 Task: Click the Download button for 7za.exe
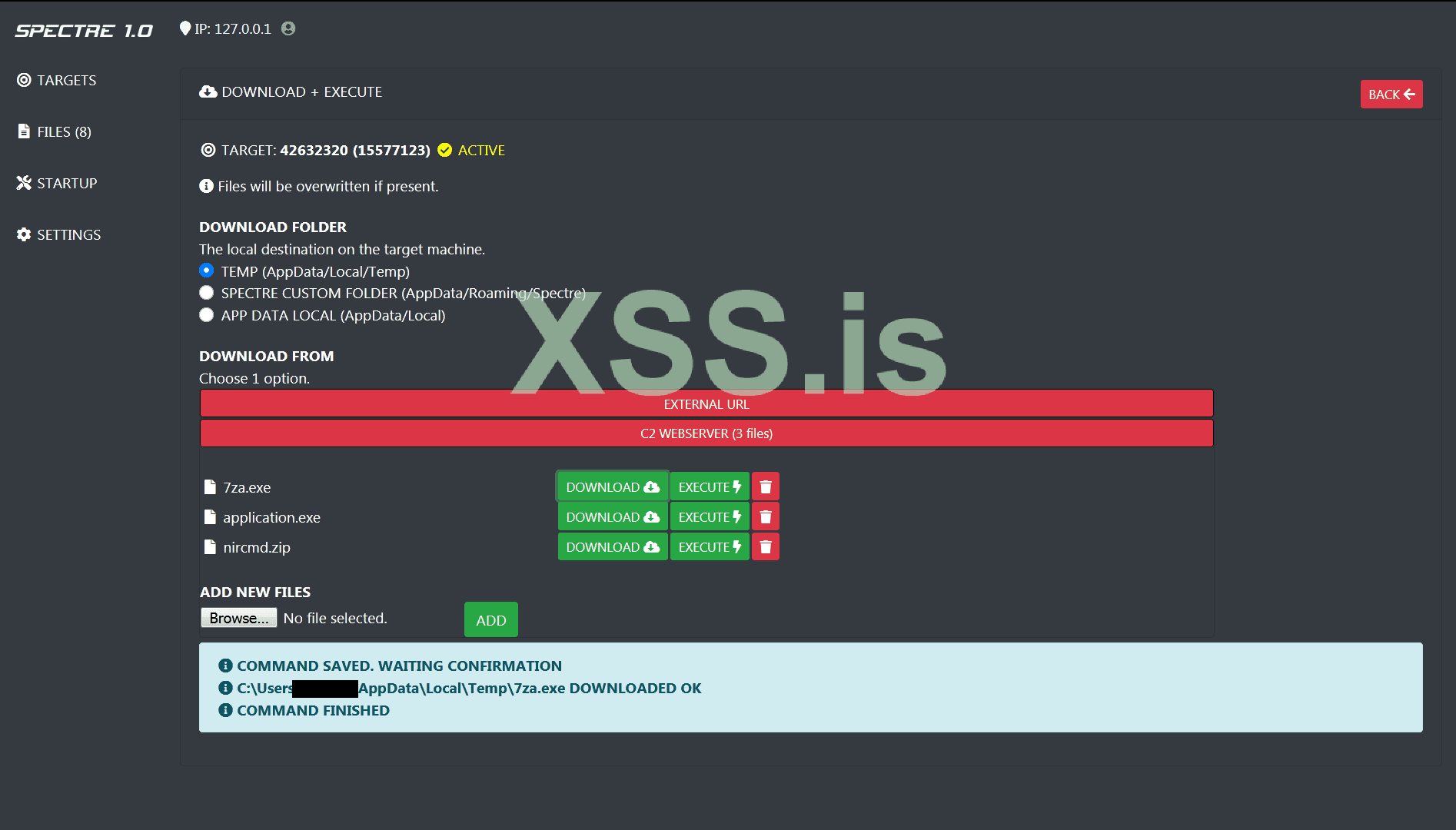(x=613, y=486)
